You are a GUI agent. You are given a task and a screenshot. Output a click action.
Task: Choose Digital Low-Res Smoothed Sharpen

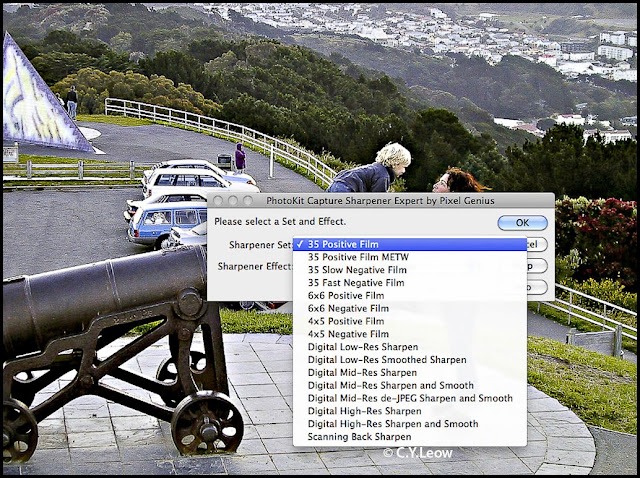[x=410, y=360]
